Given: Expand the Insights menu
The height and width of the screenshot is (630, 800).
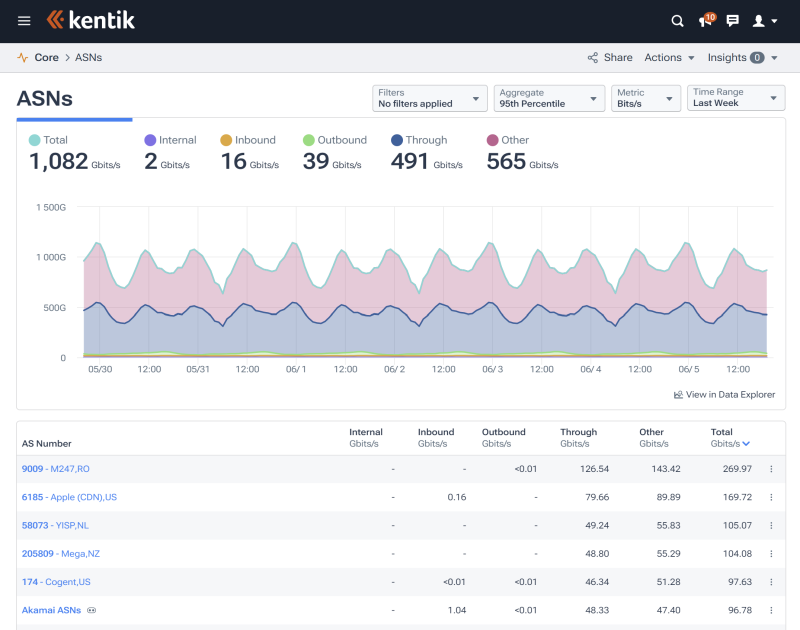Looking at the screenshot, I should tap(742, 58).
